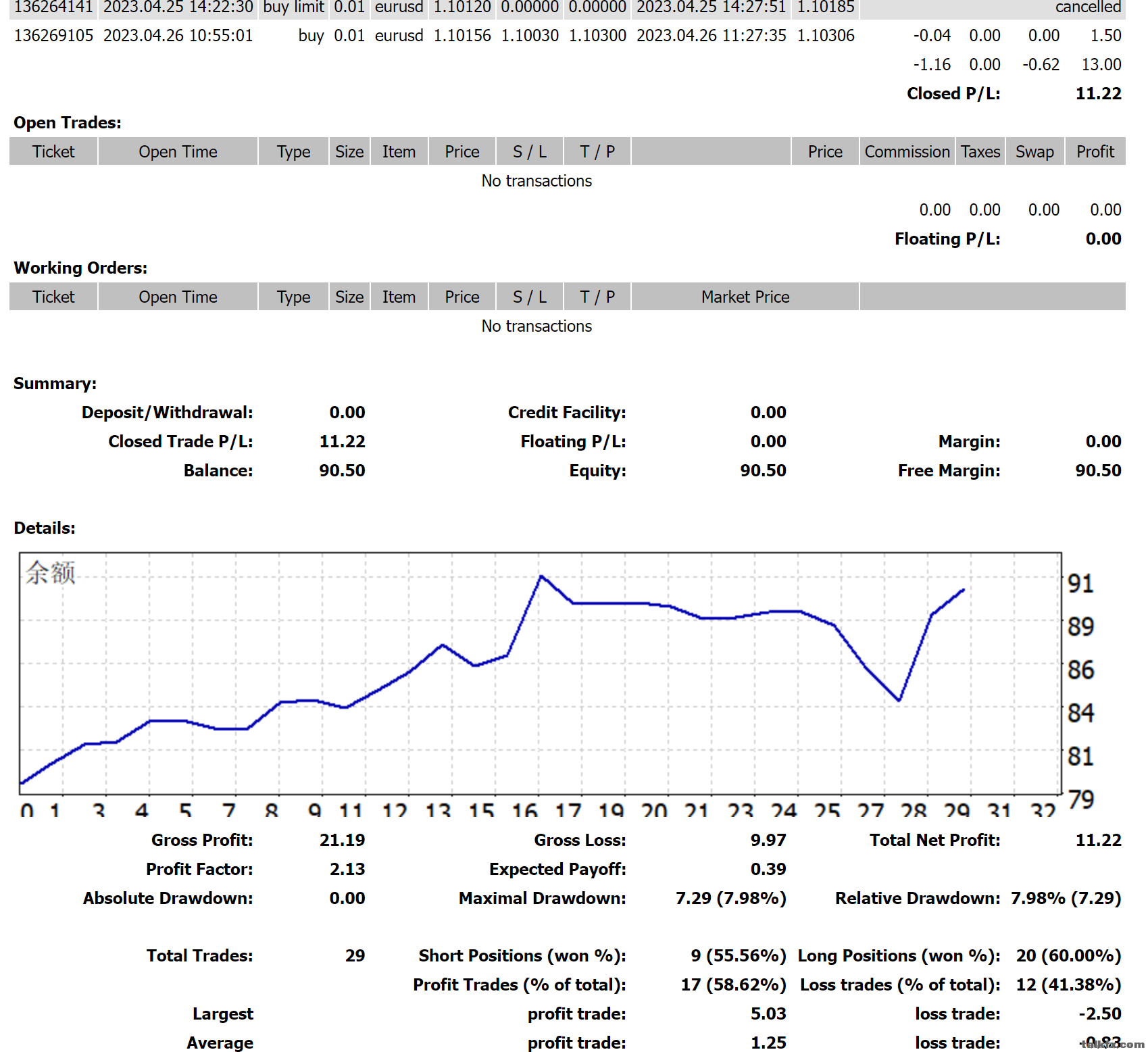Select the Equity value 90.50
The width and height of the screenshot is (1148, 1052).
click(763, 471)
